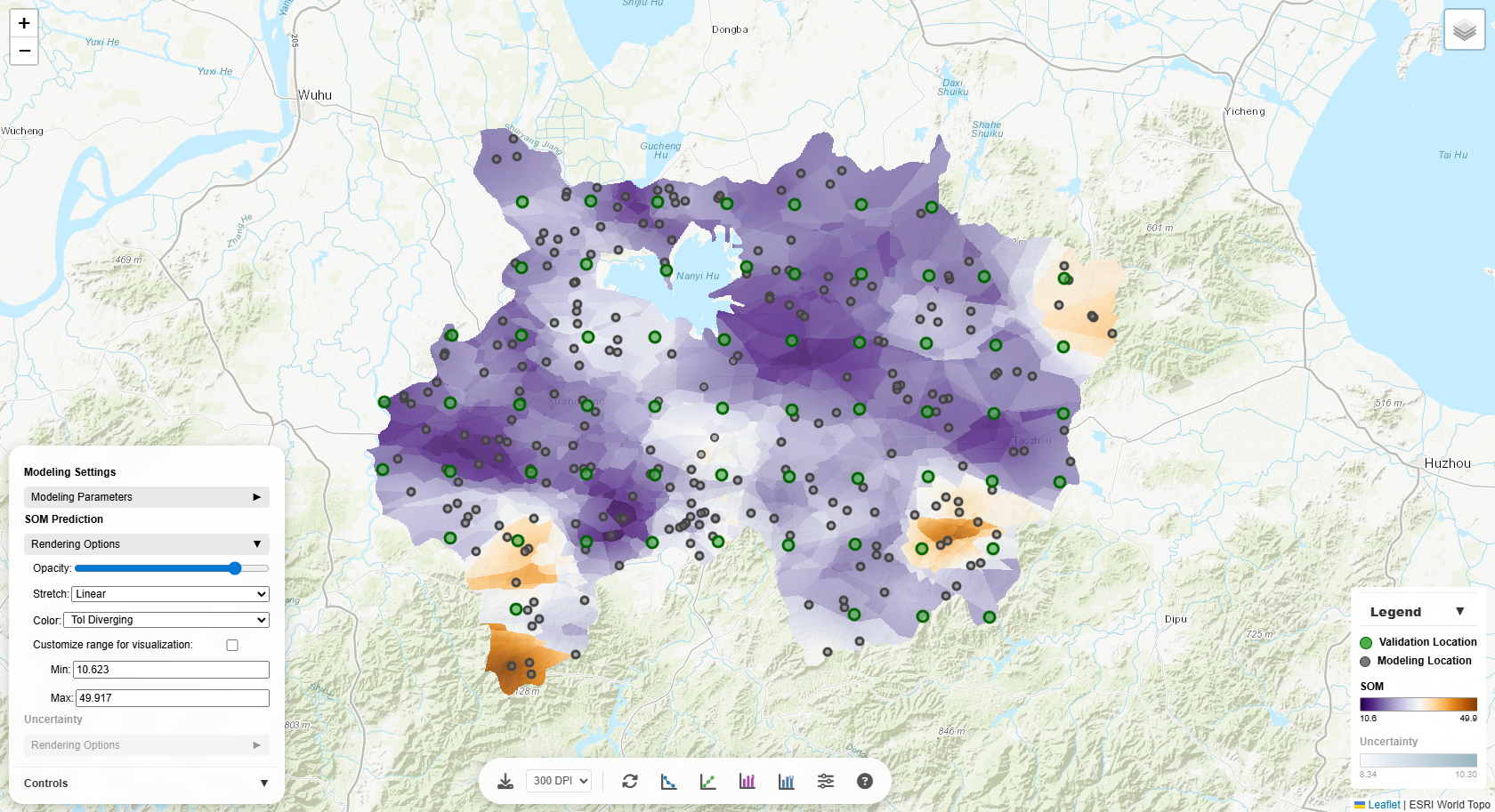Expand the Modeling Parameters section

pyautogui.click(x=147, y=497)
